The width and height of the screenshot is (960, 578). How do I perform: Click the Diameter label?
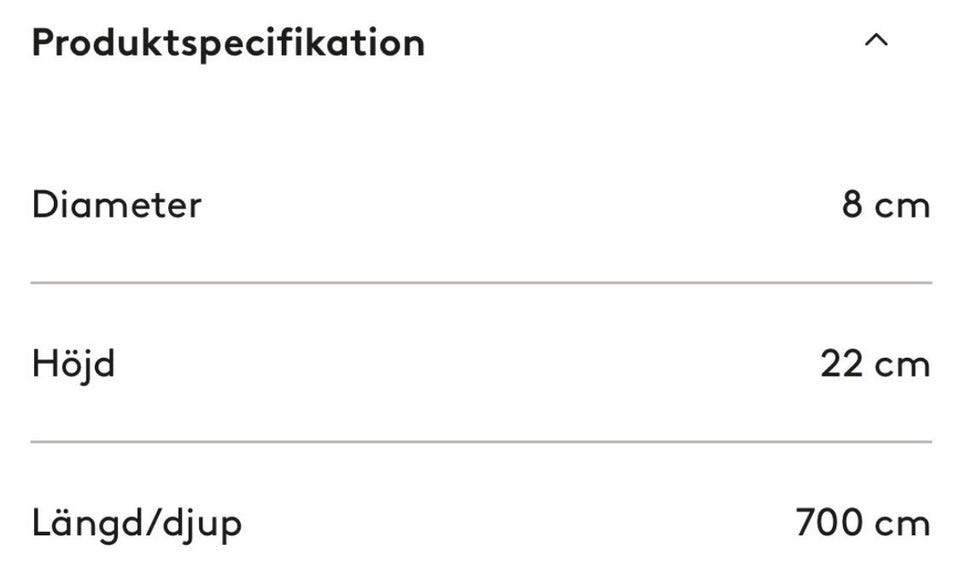coord(116,205)
